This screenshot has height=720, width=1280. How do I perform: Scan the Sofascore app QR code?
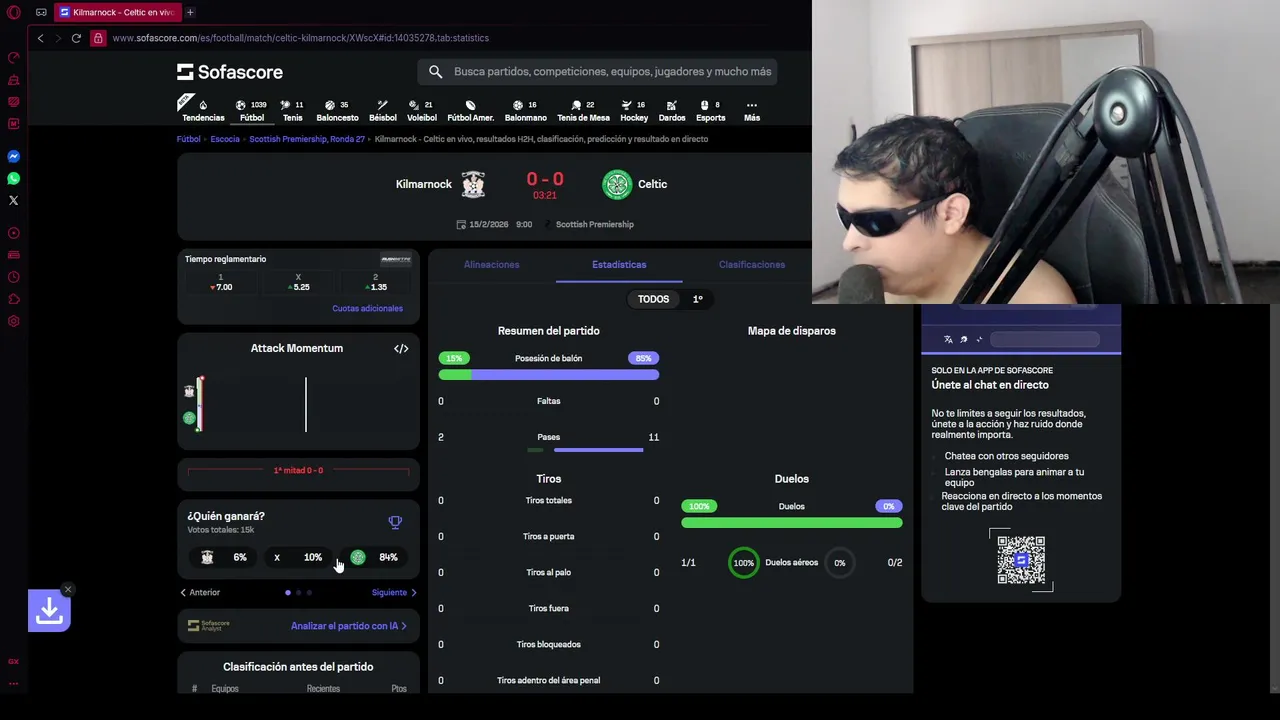pyautogui.click(x=1021, y=560)
